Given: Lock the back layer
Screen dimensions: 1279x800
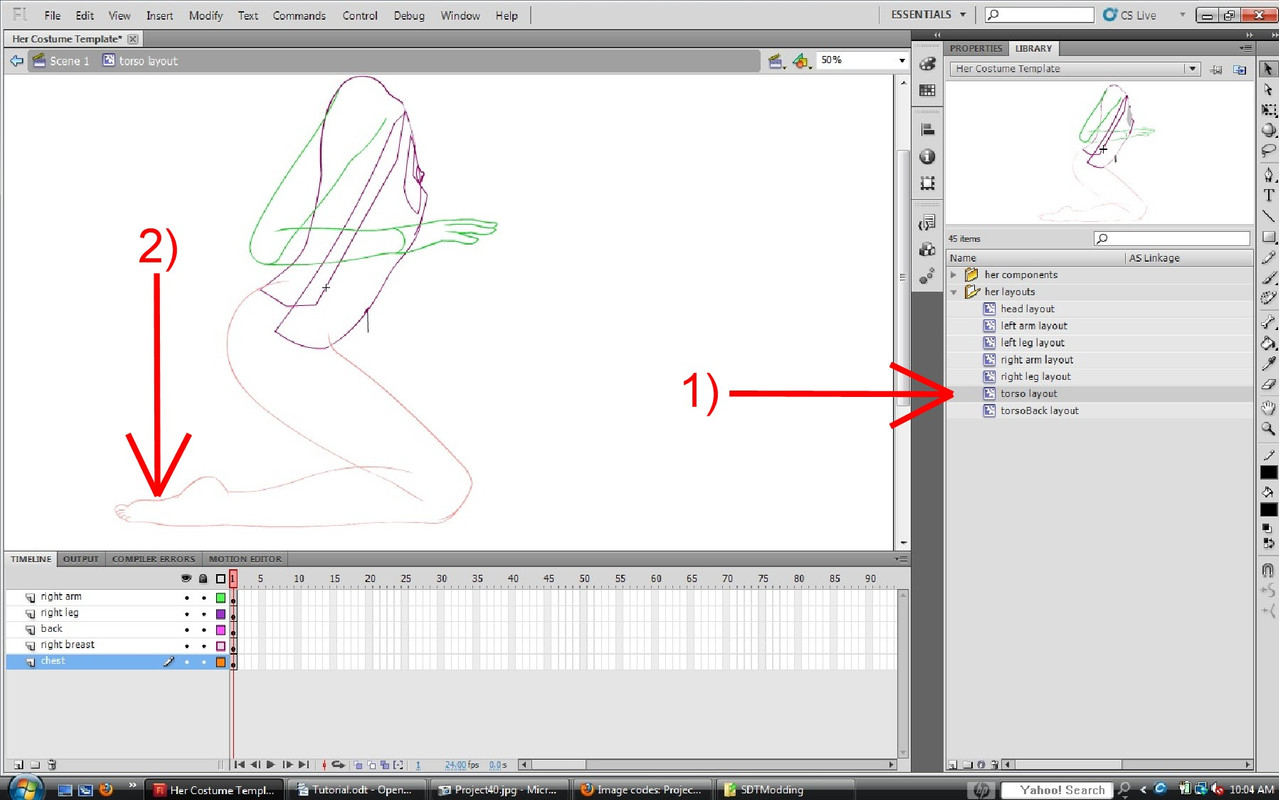Looking at the screenshot, I should click(x=203, y=629).
